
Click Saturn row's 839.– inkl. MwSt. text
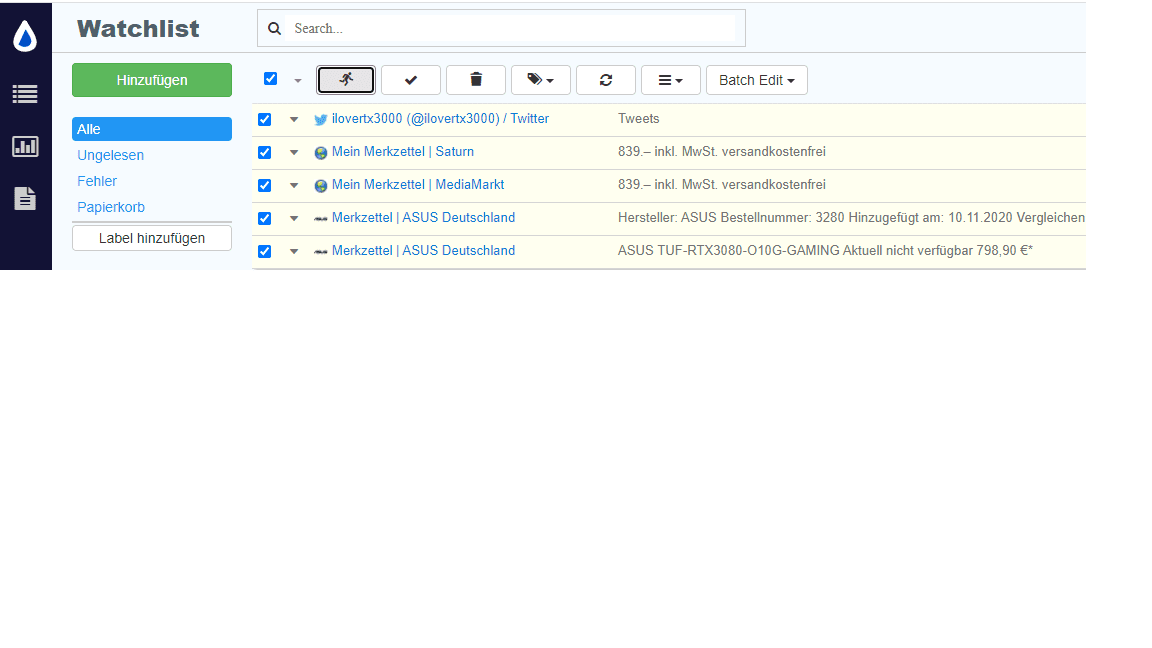point(721,151)
